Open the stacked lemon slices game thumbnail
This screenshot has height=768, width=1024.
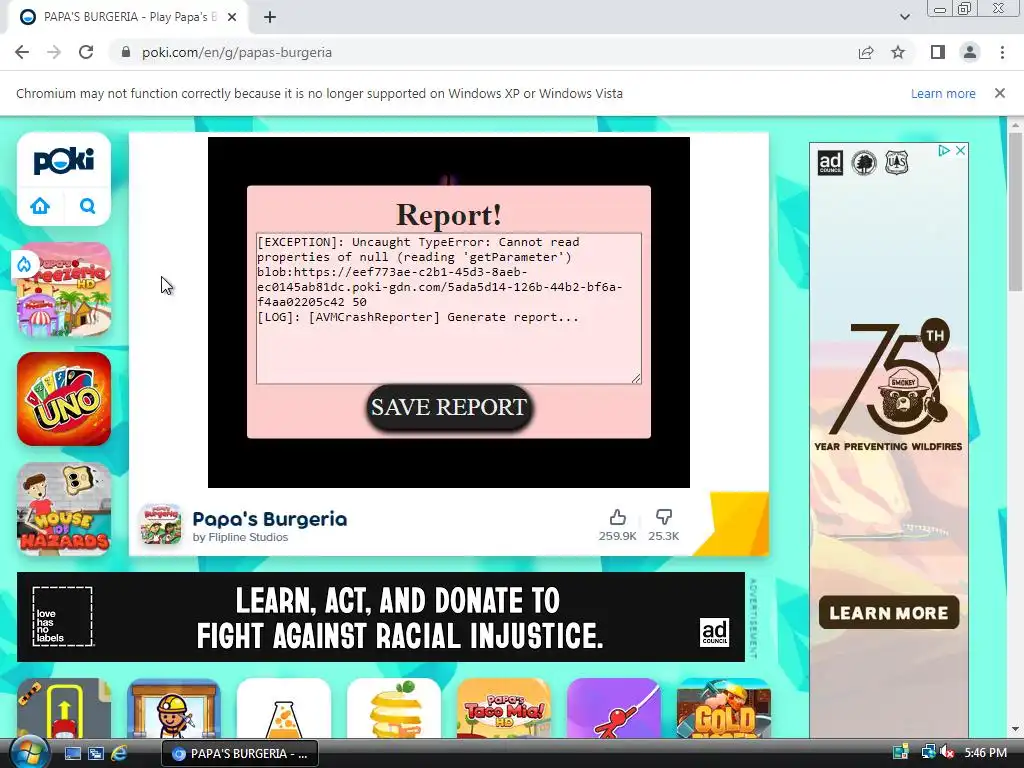click(394, 709)
